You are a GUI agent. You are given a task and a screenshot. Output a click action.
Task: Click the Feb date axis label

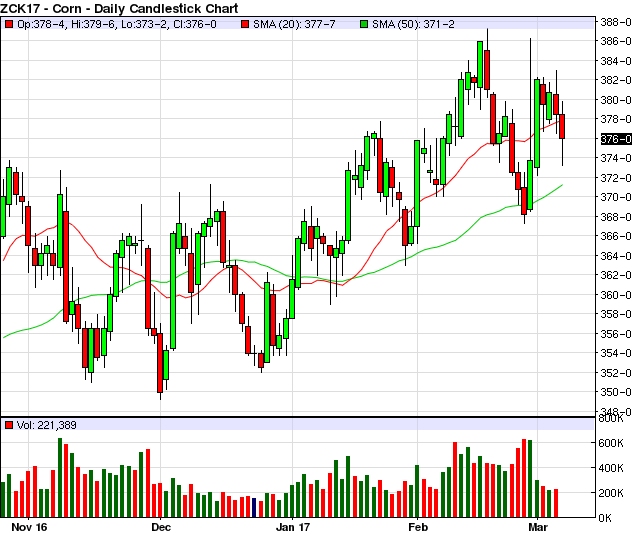click(x=418, y=527)
